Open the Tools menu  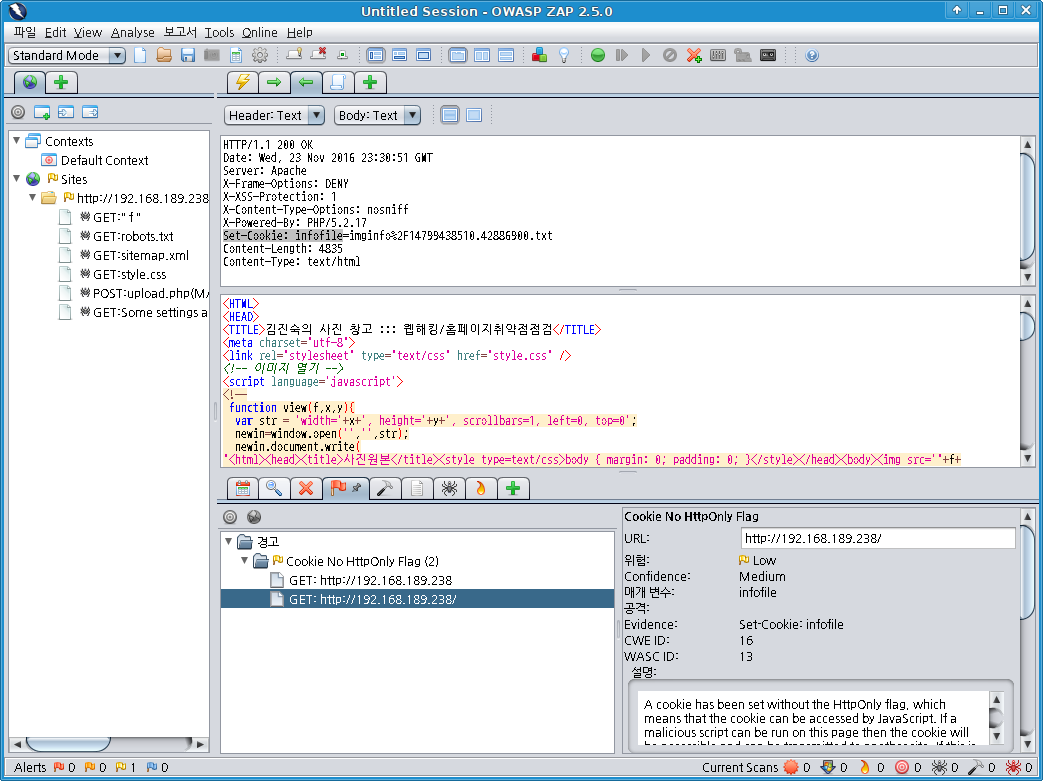tap(219, 32)
